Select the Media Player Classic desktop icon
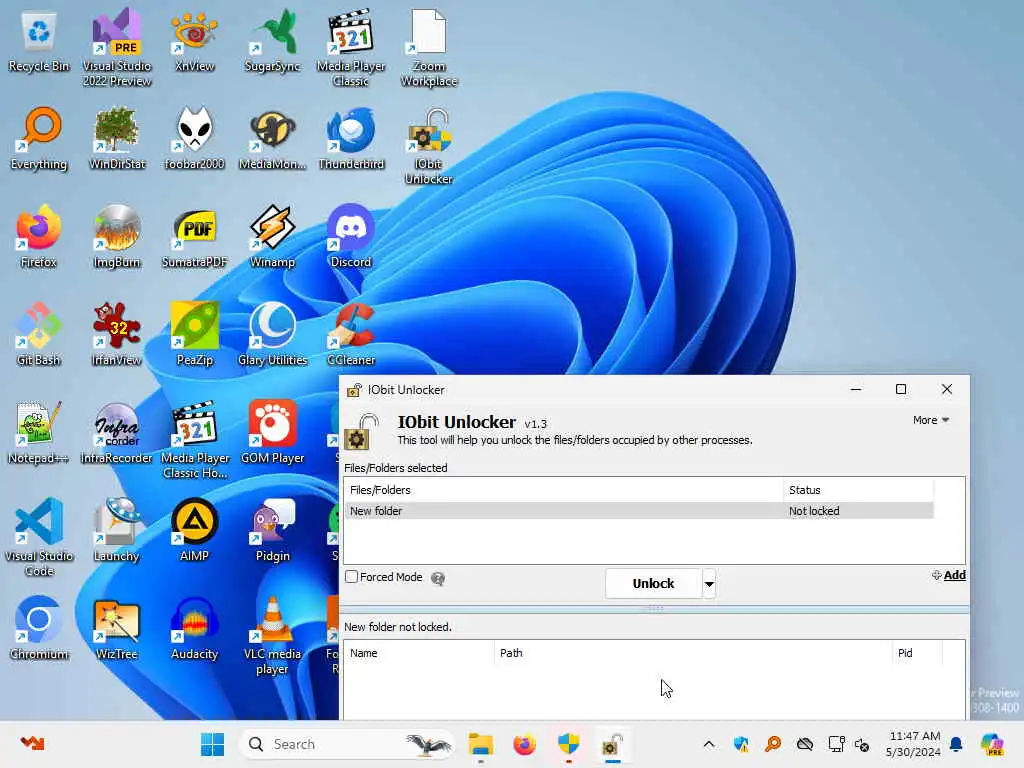 click(351, 47)
